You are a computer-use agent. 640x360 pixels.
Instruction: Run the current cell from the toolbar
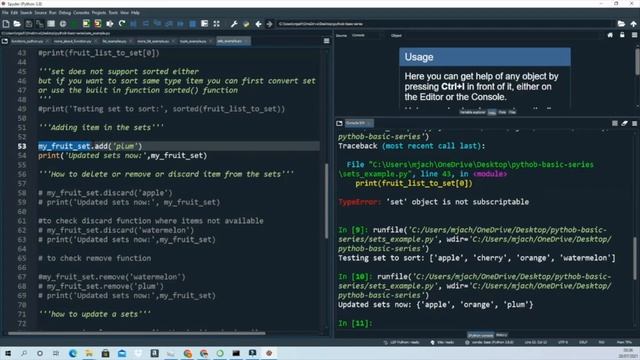point(86,24)
